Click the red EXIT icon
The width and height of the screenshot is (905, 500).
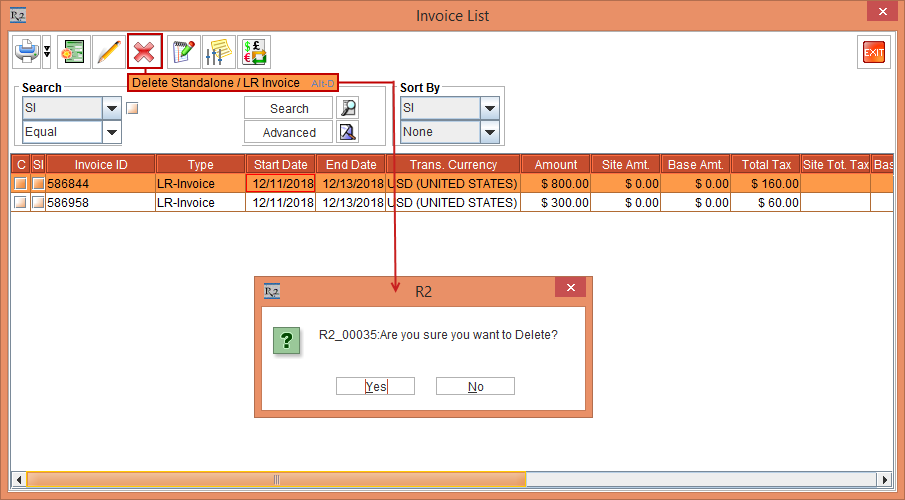click(874, 52)
